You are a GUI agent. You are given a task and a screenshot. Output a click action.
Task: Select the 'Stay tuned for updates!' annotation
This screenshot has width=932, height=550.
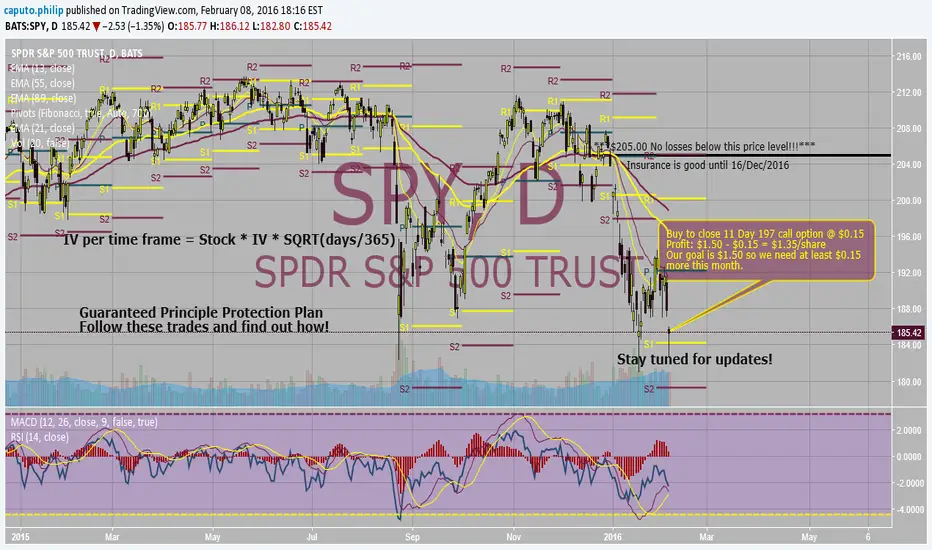pyautogui.click(x=695, y=359)
